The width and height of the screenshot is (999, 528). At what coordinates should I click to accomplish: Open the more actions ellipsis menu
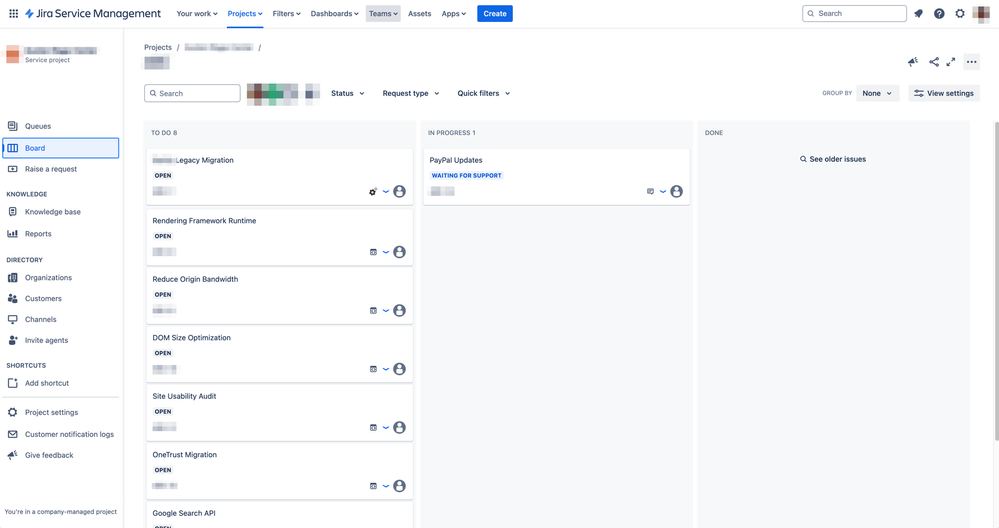pos(972,62)
